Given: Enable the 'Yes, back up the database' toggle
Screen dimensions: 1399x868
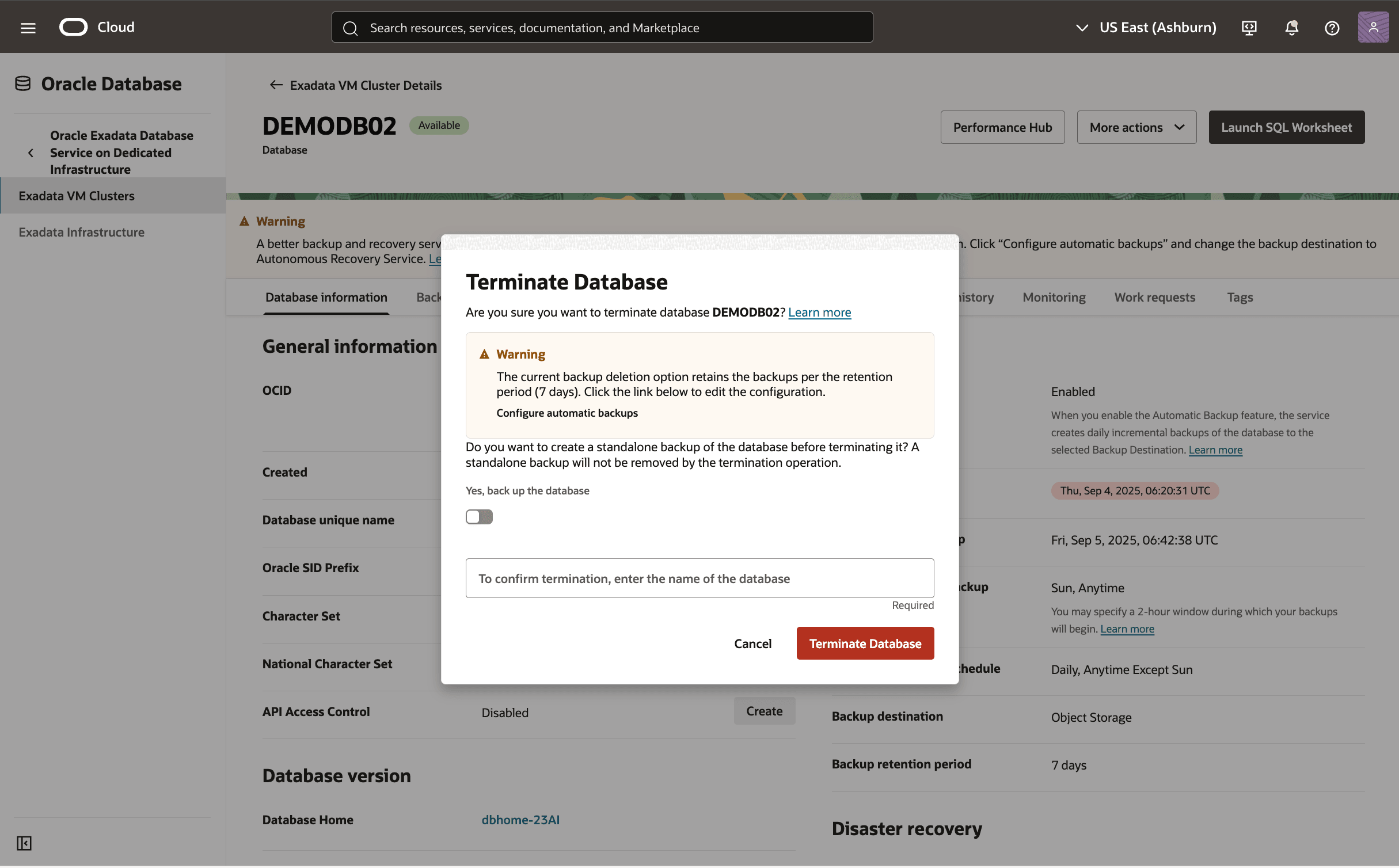Looking at the screenshot, I should [479, 517].
